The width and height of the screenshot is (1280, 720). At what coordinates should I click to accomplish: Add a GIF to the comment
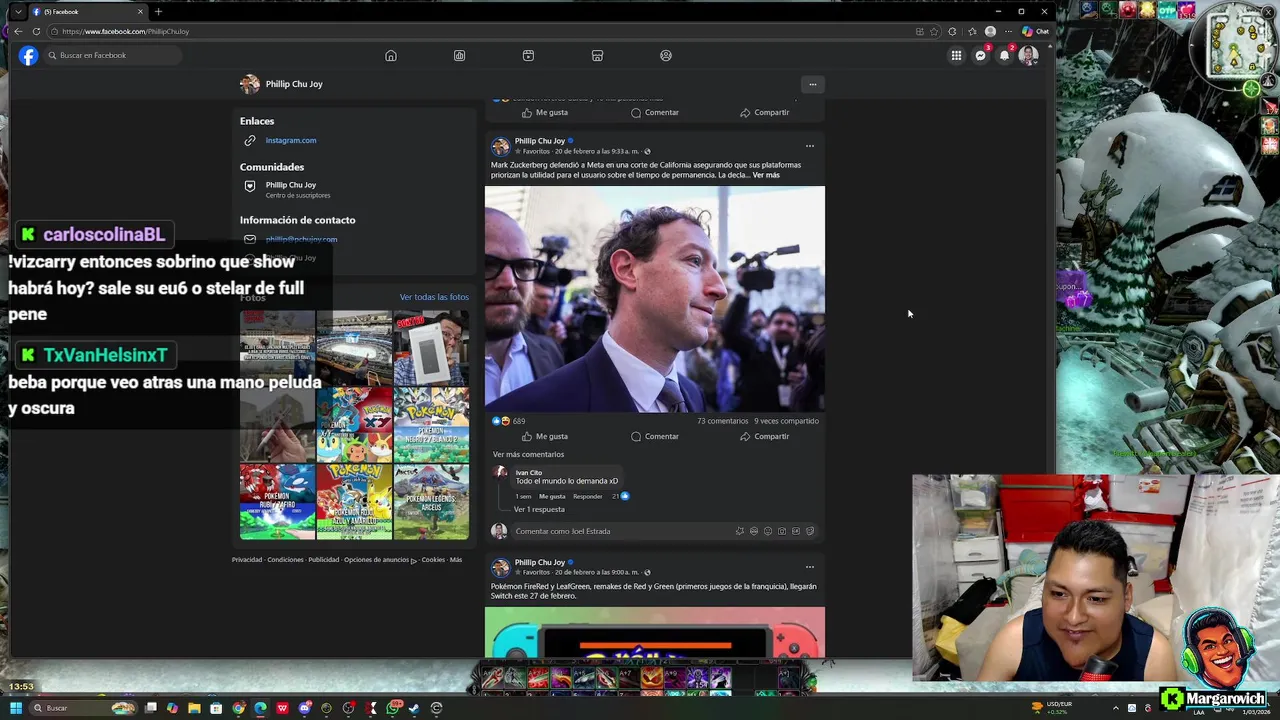[796, 531]
